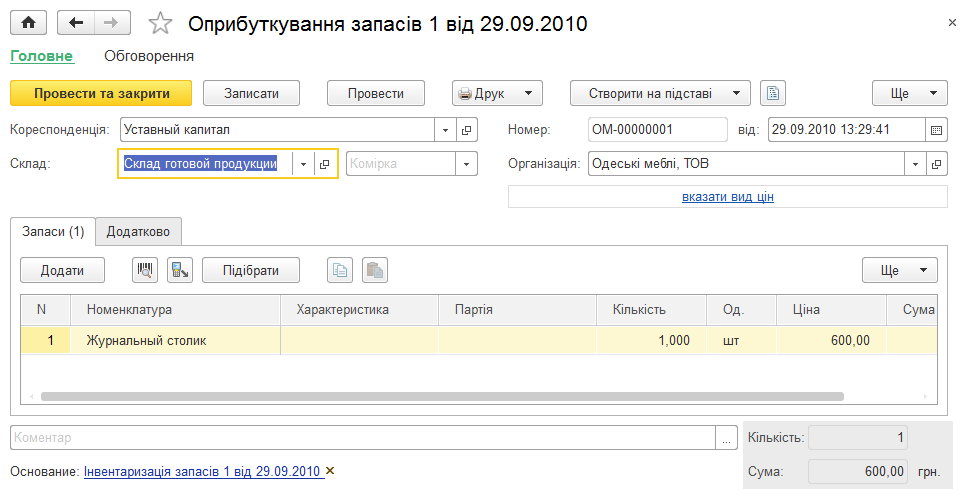Click the Одеські меблі, ТОВ field
Viewport: 961px width, 500px height.
(746, 164)
